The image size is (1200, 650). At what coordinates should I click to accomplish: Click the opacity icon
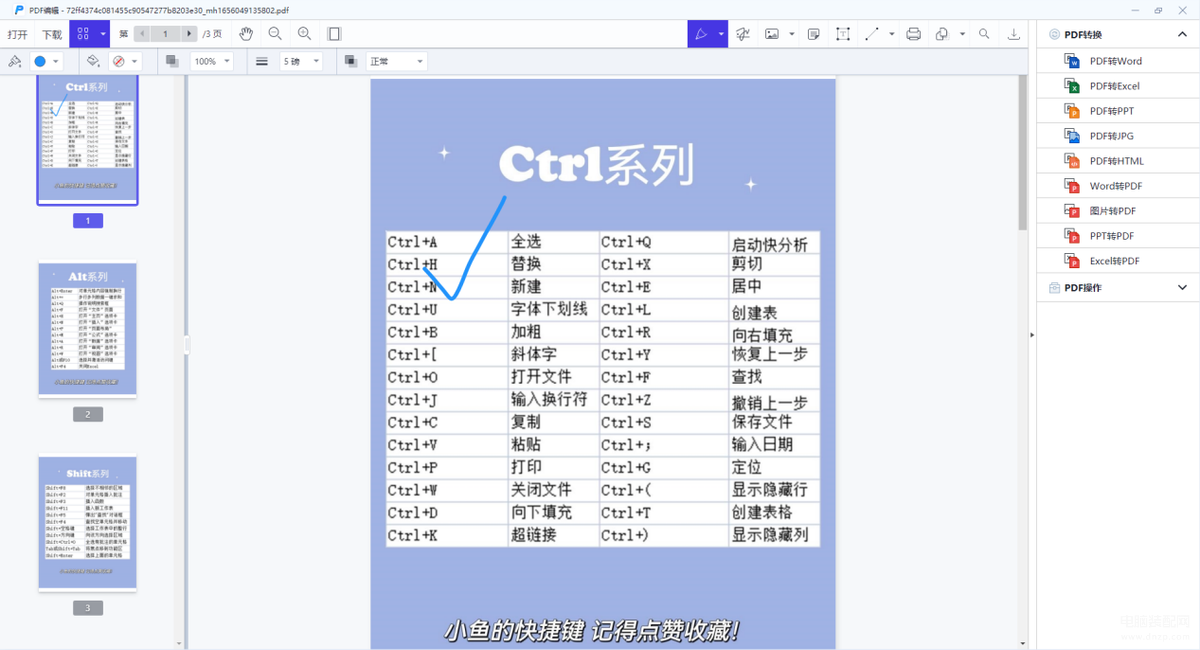tap(172, 61)
